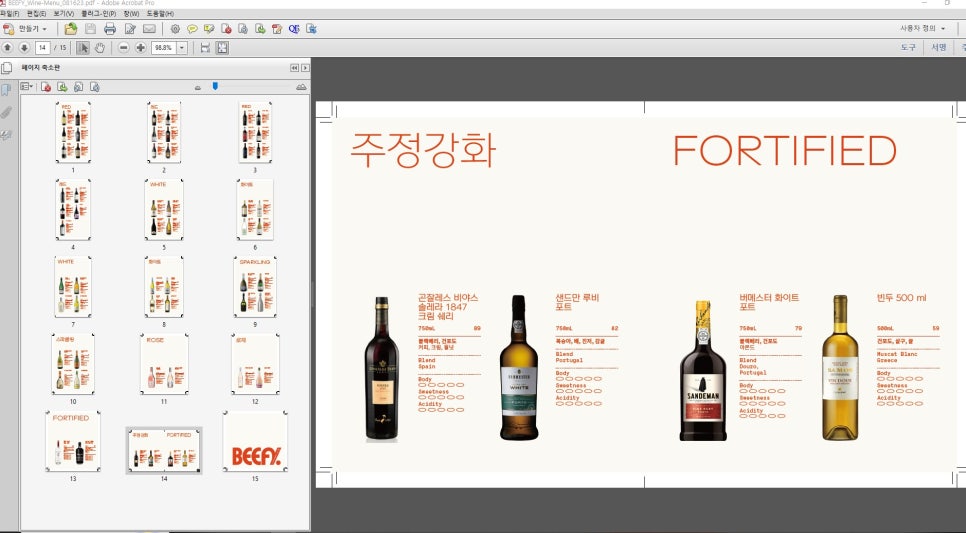The image size is (966, 533).
Task: Open the Attachments paperclip sidebar panel
Action: (6, 112)
